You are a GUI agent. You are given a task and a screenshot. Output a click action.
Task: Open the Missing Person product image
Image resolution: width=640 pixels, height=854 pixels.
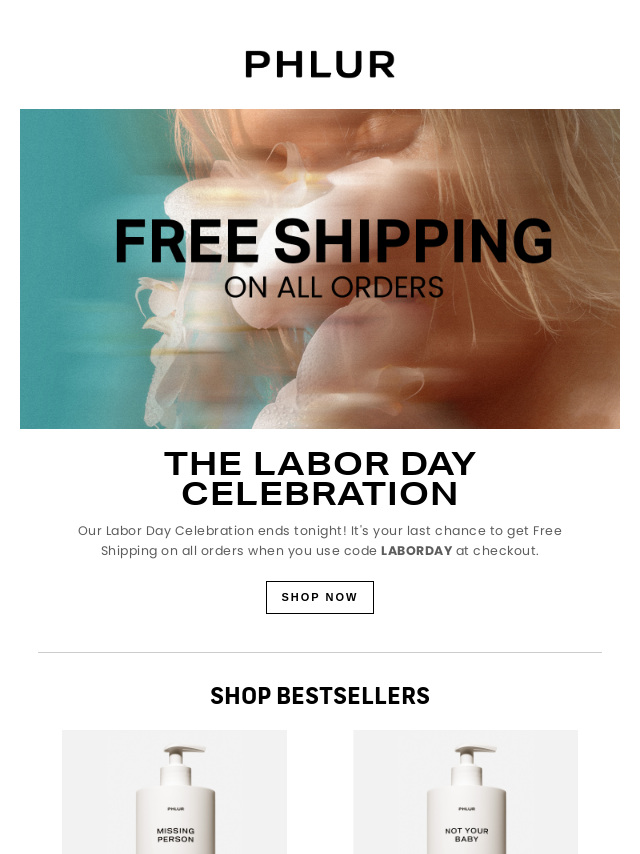pyautogui.click(x=174, y=792)
